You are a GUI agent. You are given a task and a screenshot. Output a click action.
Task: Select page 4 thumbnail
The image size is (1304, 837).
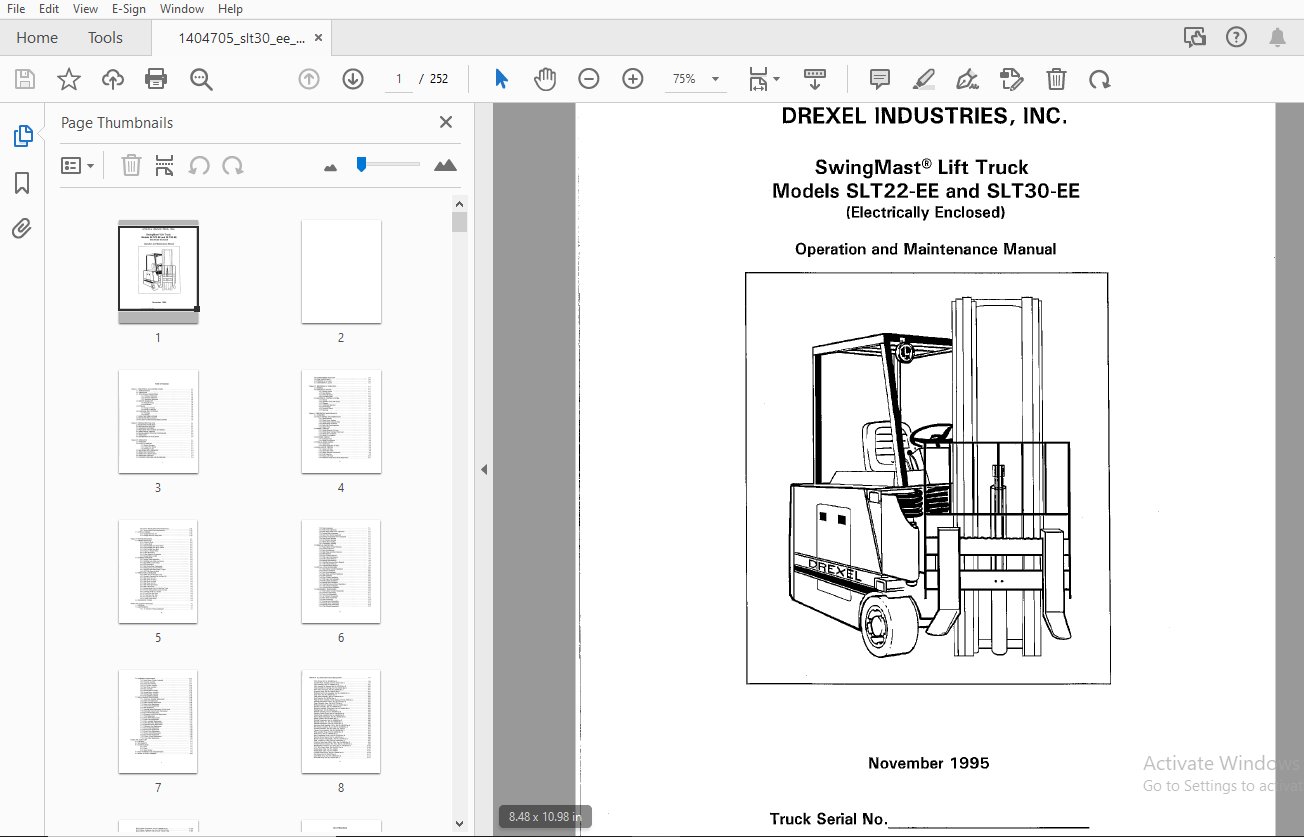coord(341,421)
